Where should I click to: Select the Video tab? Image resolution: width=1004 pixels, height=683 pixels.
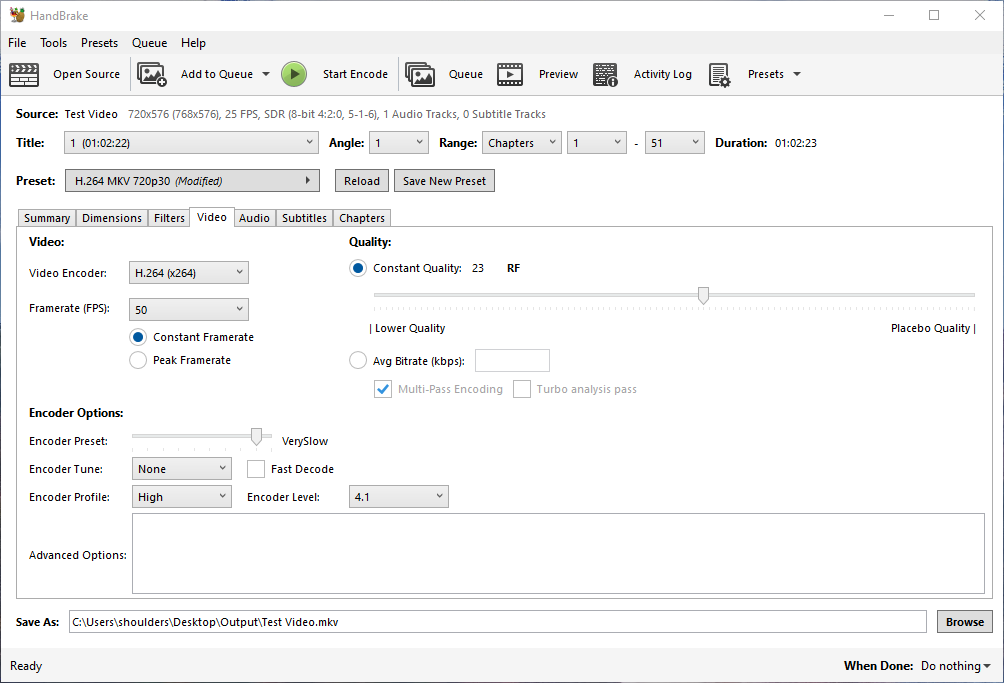(x=212, y=217)
